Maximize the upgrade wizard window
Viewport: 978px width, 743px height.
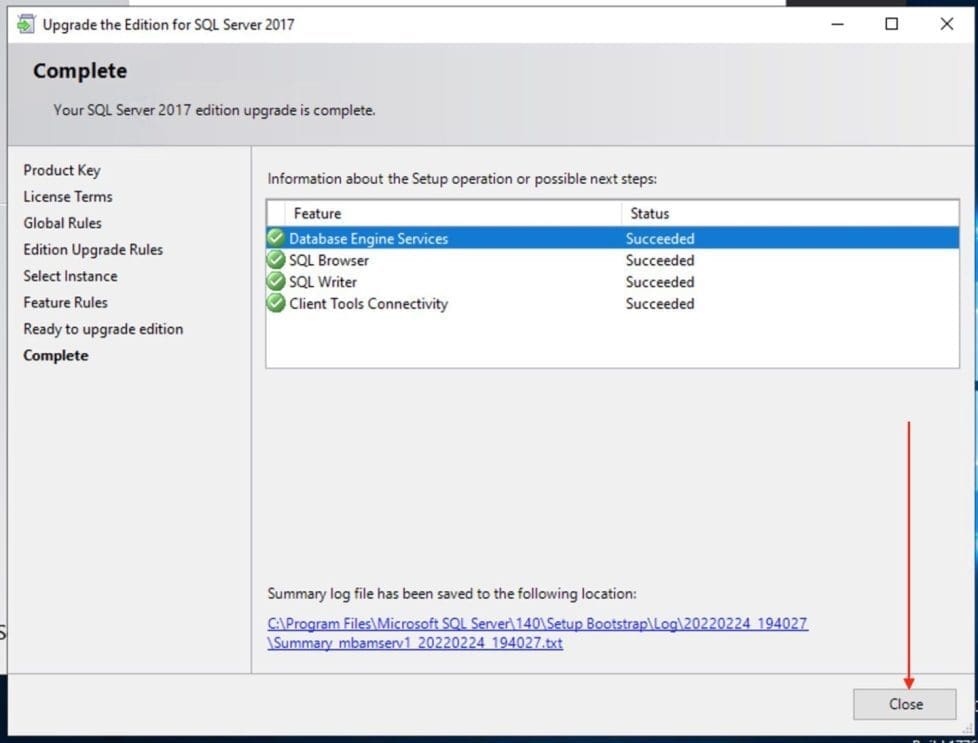pos(891,24)
